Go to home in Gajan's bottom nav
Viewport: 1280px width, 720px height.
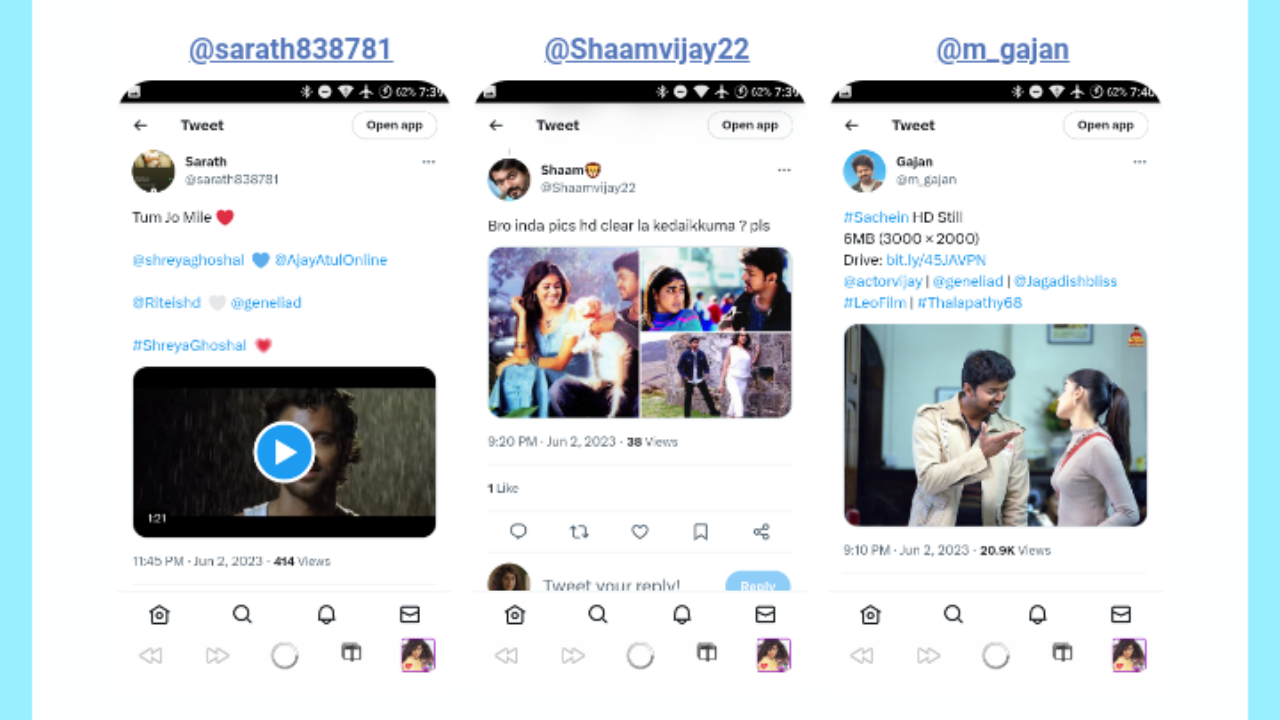pos(870,614)
